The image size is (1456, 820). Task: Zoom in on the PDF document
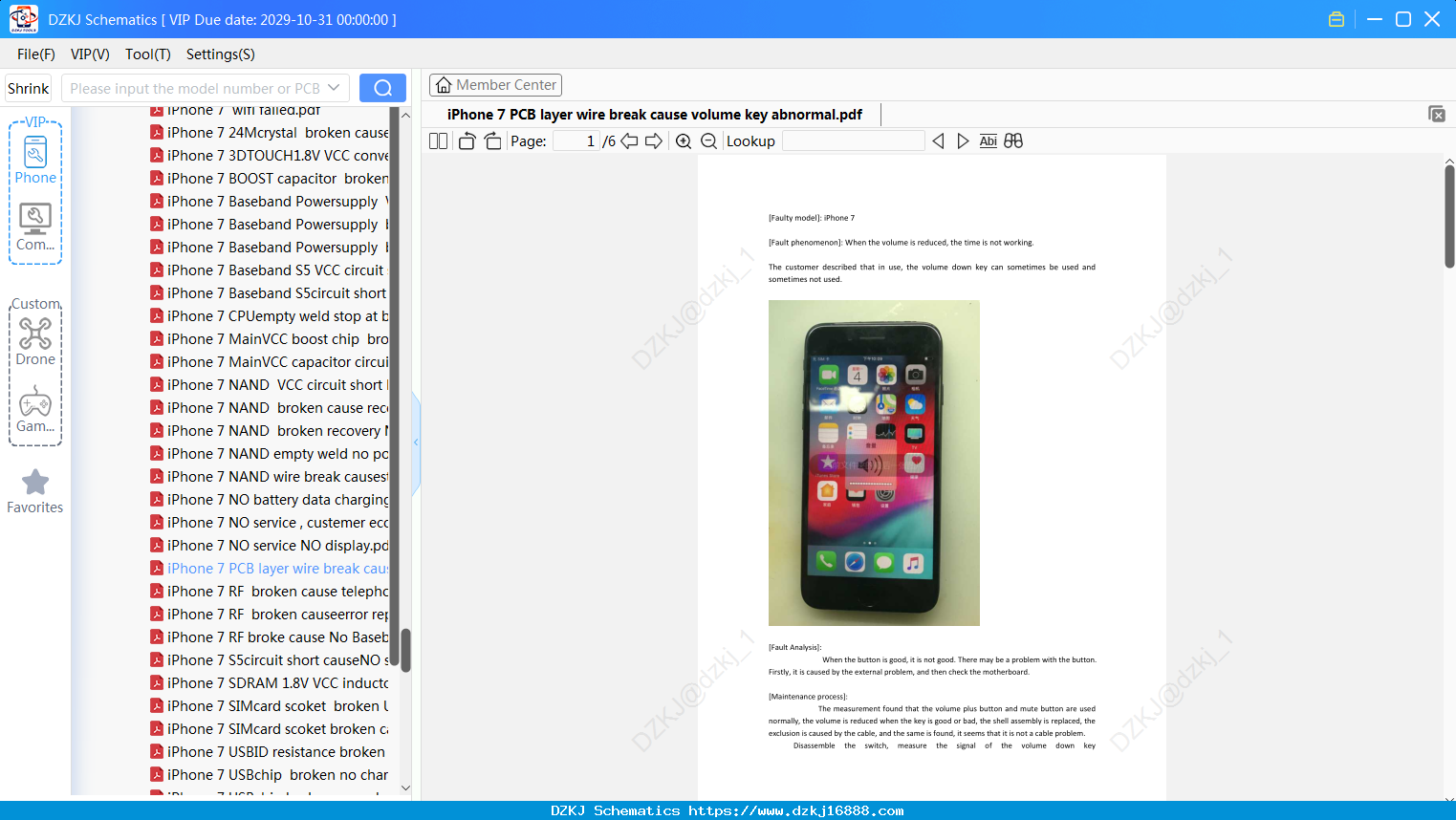coord(684,141)
